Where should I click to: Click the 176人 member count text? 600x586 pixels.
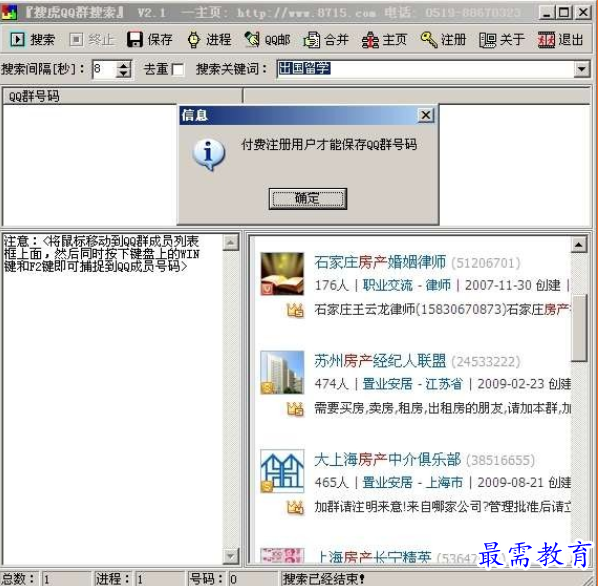(x=331, y=286)
